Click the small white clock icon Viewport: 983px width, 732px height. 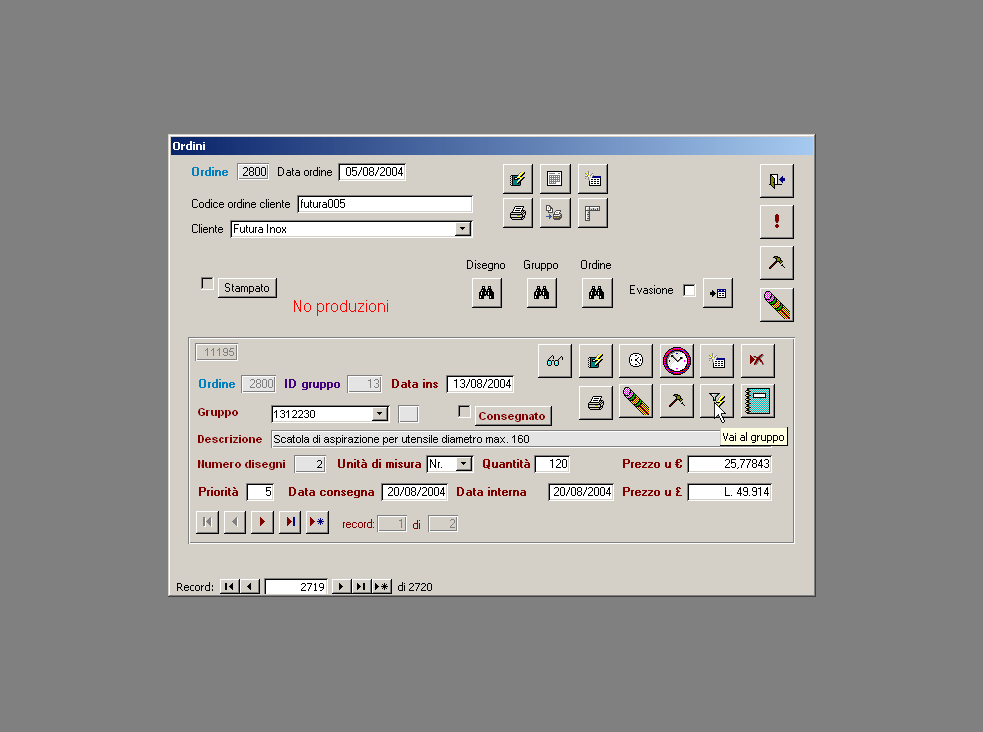(636, 360)
